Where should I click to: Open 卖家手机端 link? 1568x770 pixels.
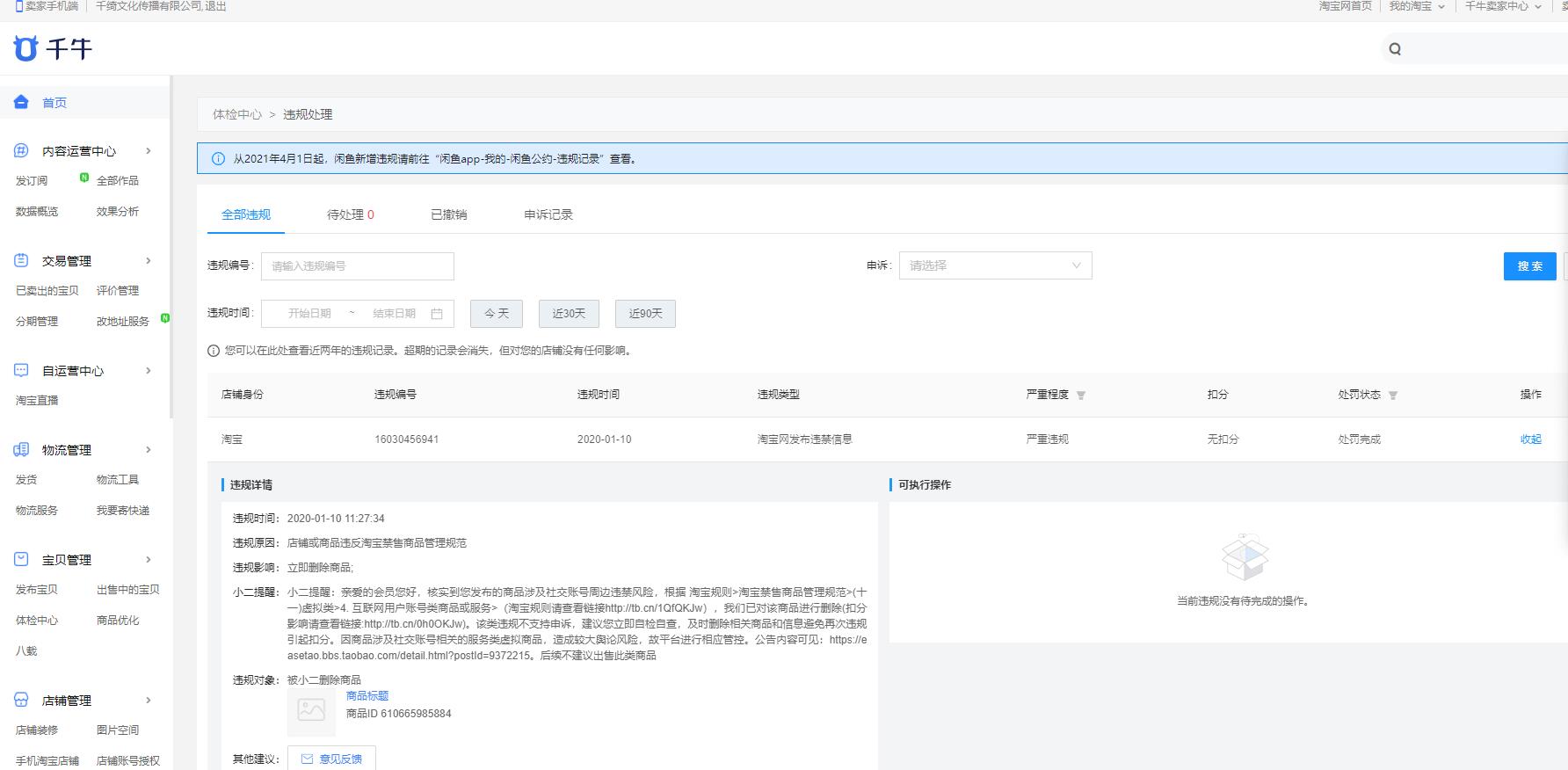51,6
